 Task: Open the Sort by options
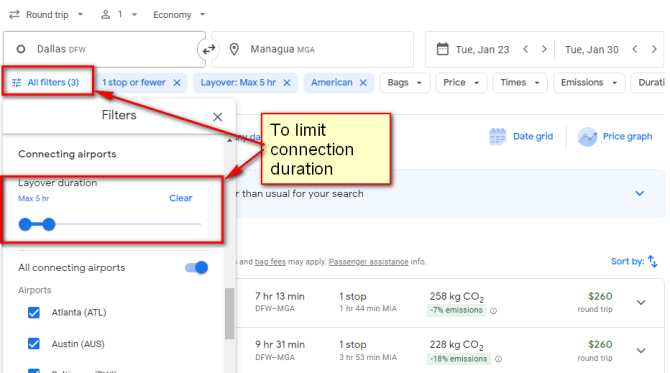pyautogui.click(x=634, y=261)
